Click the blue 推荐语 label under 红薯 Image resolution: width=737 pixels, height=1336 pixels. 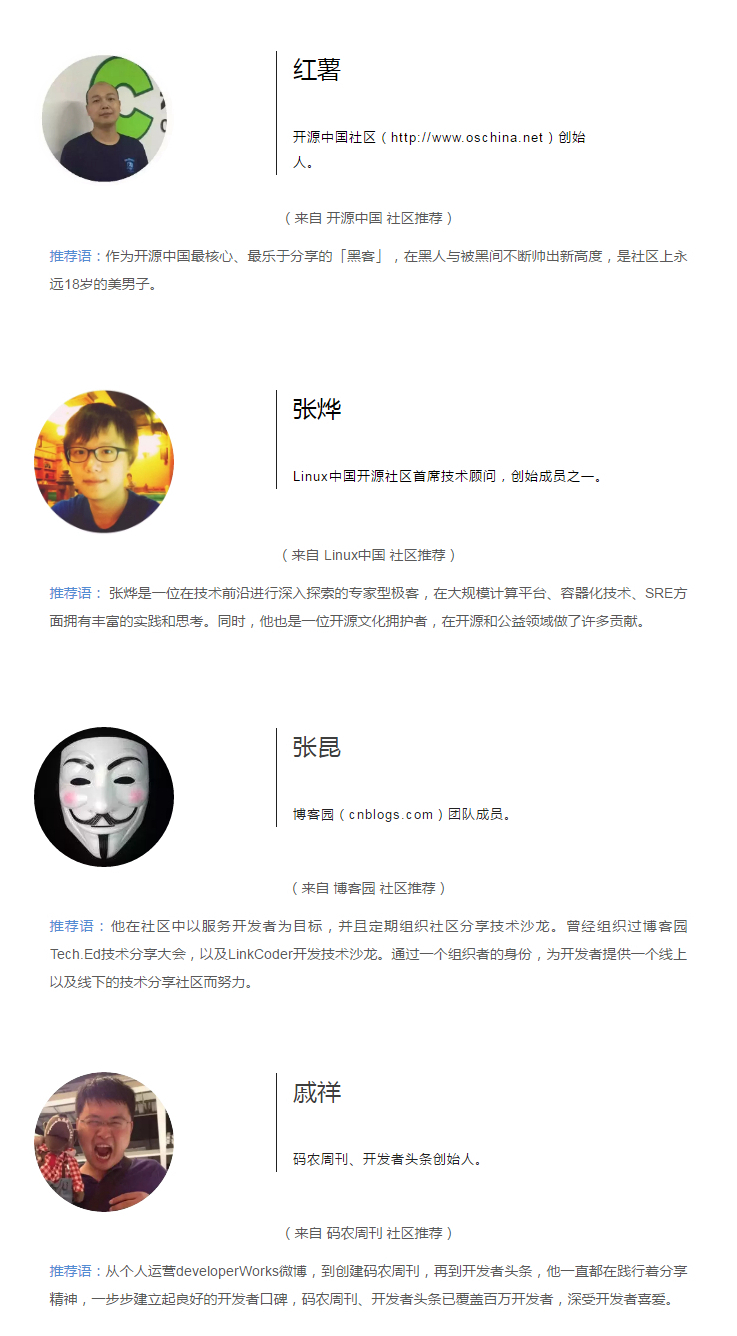point(71,257)
